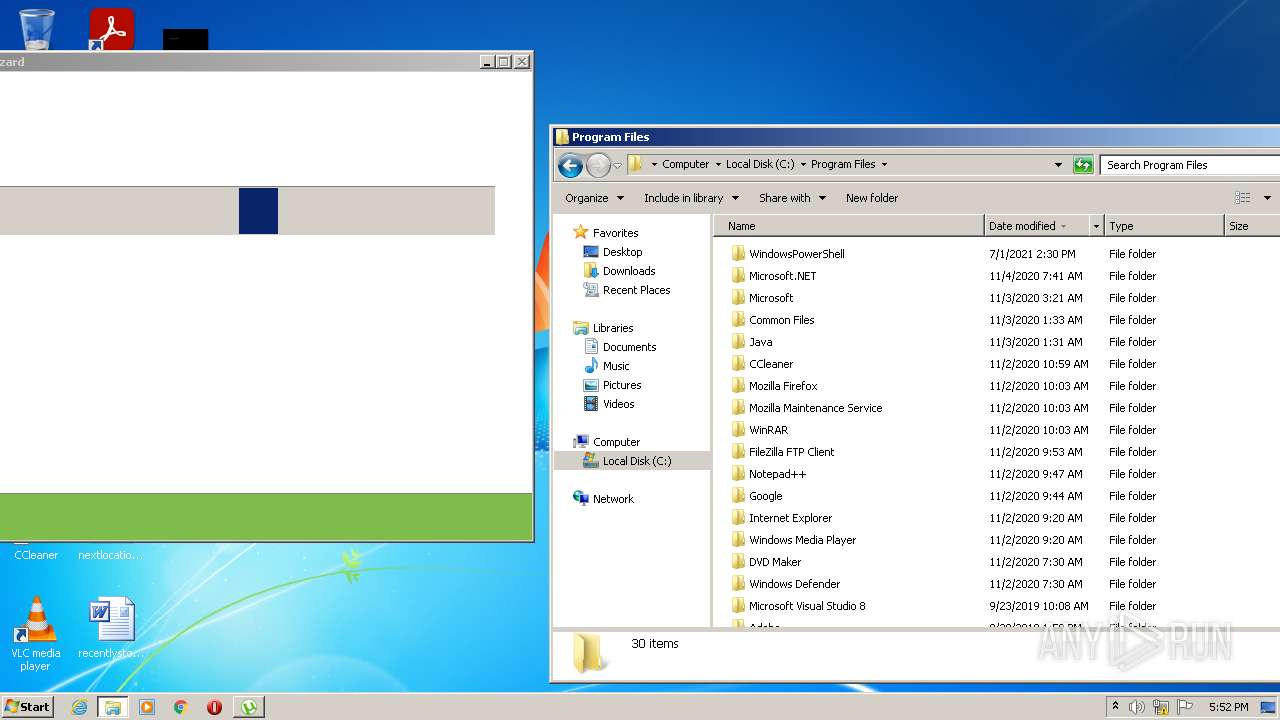Click the forward navigation arrow in Explorer
This screenshot has height=720, width=1280.
[598, 165]
